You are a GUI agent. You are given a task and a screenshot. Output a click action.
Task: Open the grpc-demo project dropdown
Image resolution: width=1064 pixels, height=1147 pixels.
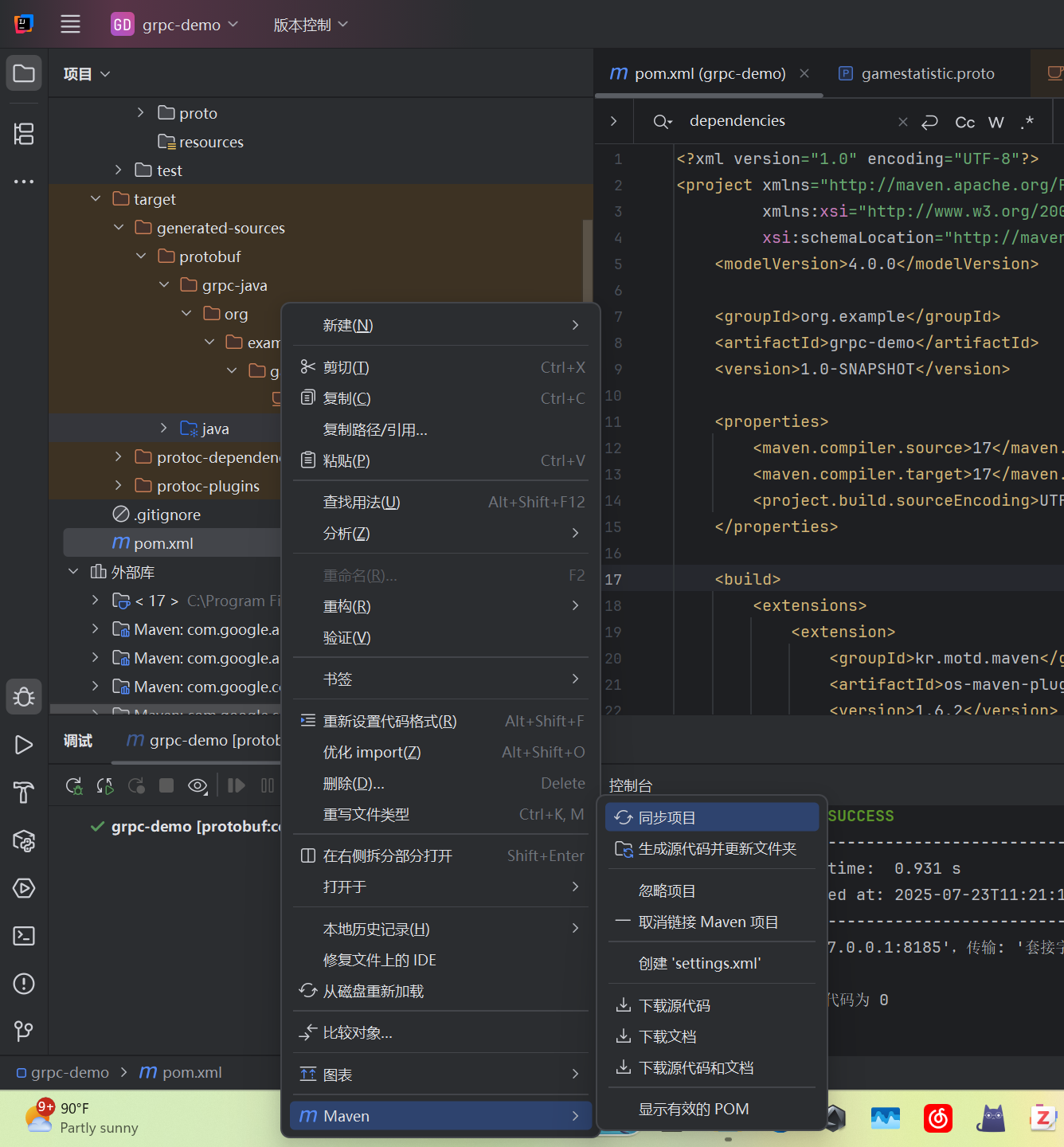coord(175,25)
